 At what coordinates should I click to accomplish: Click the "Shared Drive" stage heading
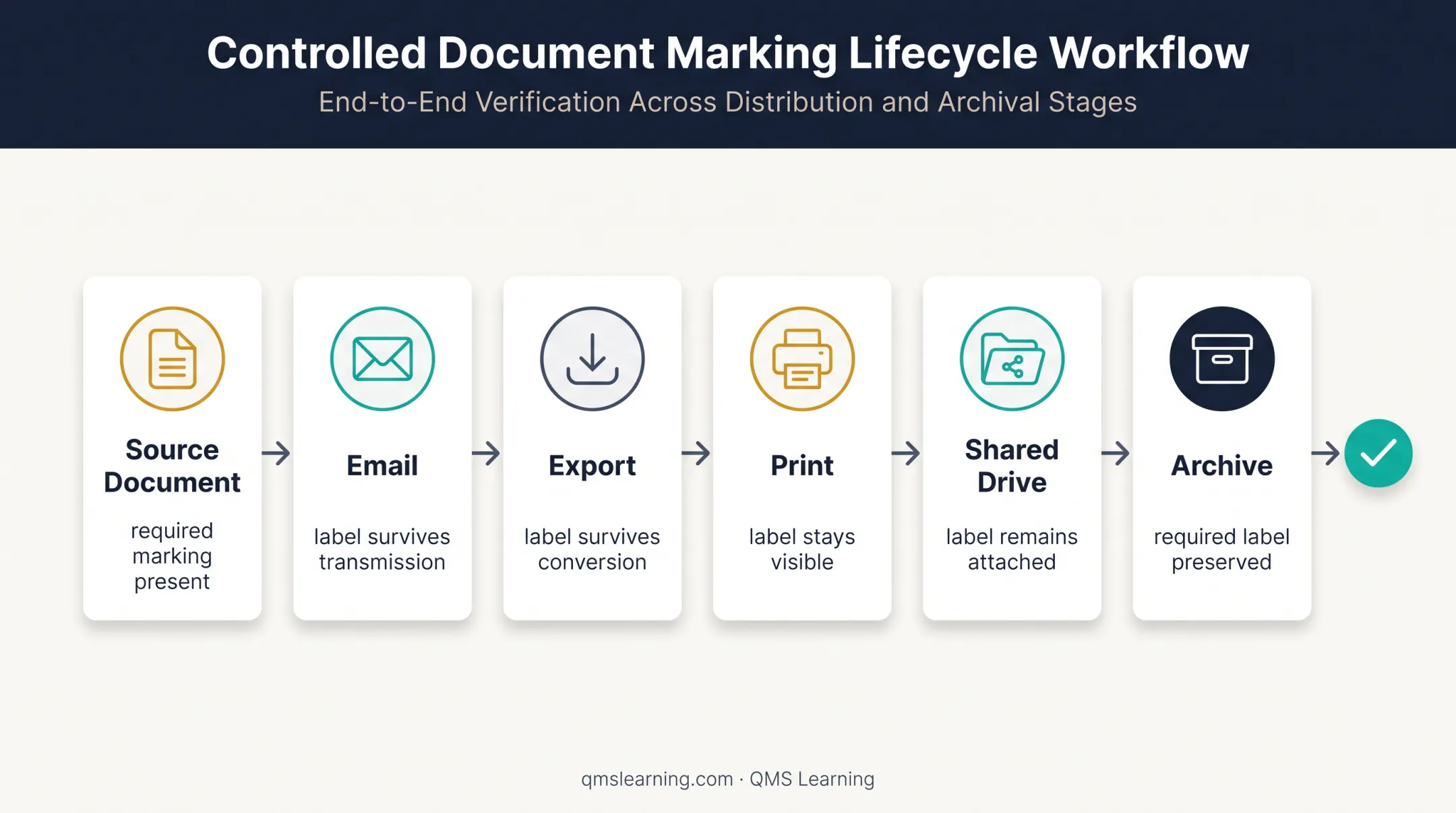point(1012,466)
